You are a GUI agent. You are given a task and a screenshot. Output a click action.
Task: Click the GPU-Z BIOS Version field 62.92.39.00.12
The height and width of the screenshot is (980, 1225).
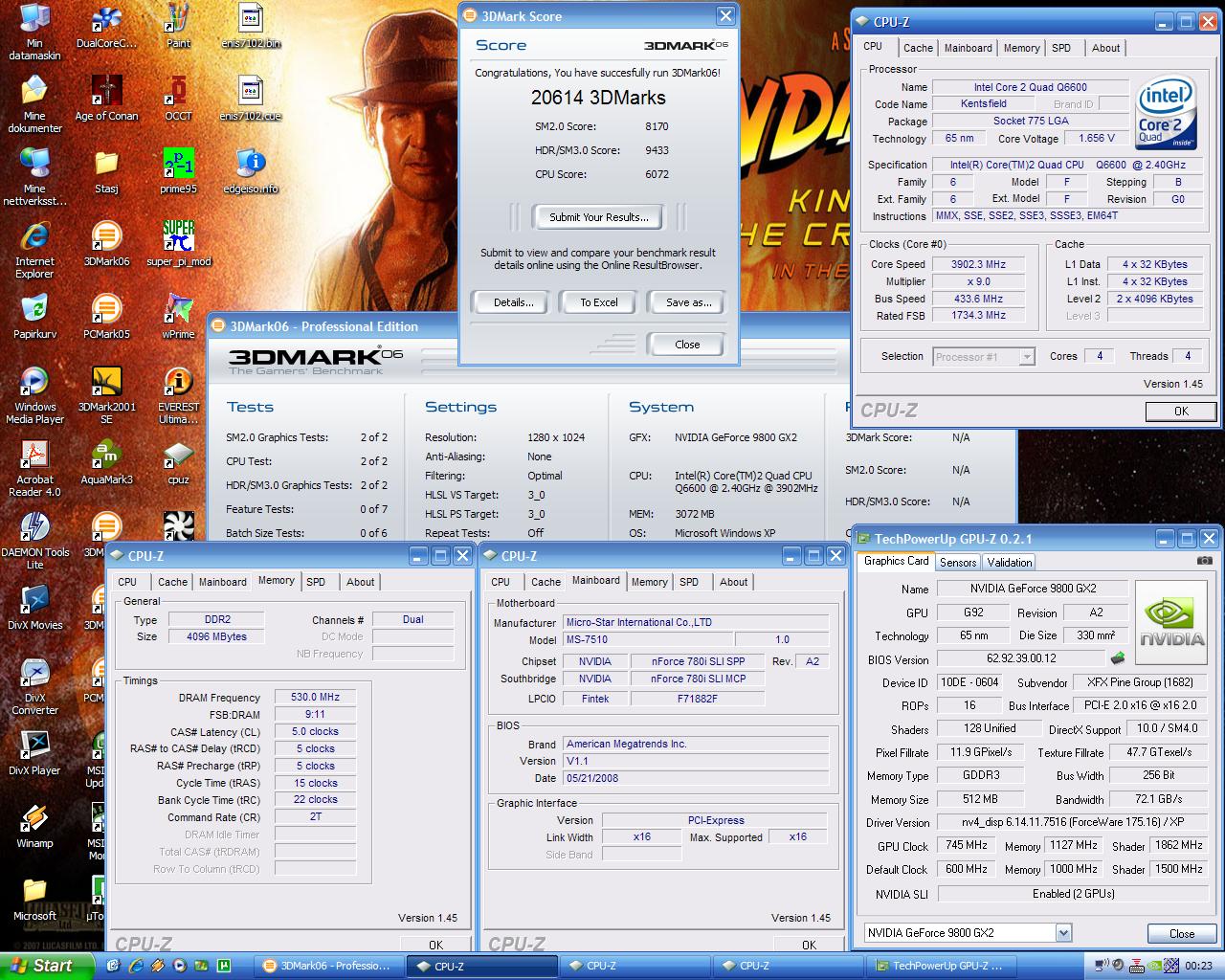(1020, 658)
